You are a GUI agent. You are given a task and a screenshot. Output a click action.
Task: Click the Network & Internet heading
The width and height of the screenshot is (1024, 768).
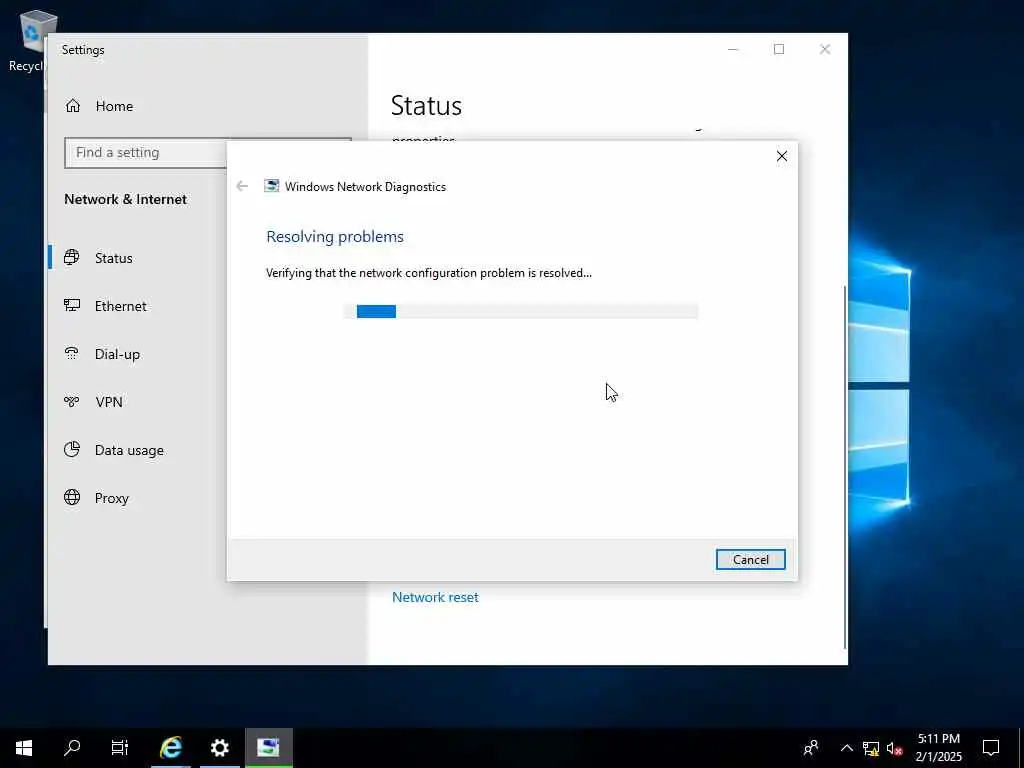click(x=125, y=199)
